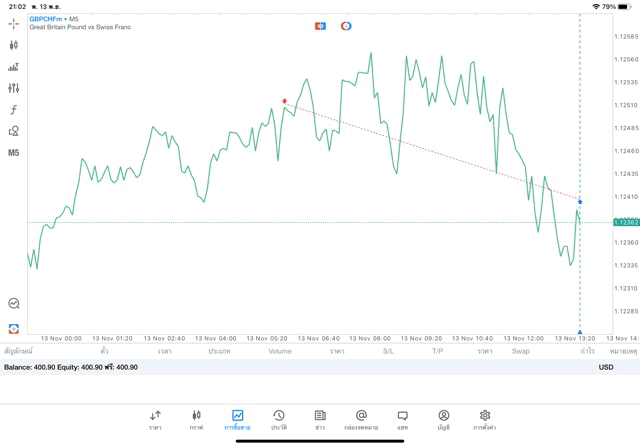
Task: Sort positions by Volume column header
Action: click(280, 352)
